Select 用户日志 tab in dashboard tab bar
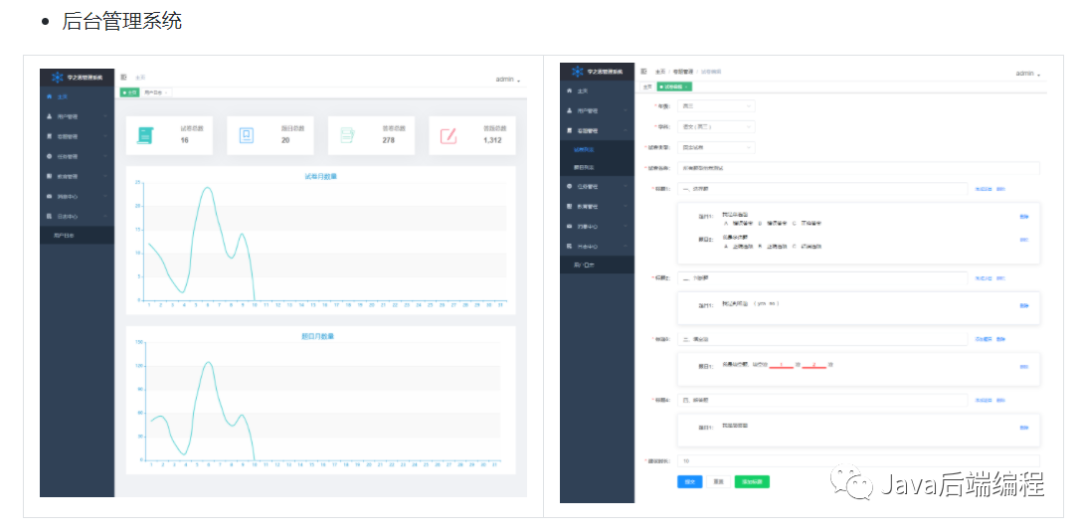 pos(155,92)
